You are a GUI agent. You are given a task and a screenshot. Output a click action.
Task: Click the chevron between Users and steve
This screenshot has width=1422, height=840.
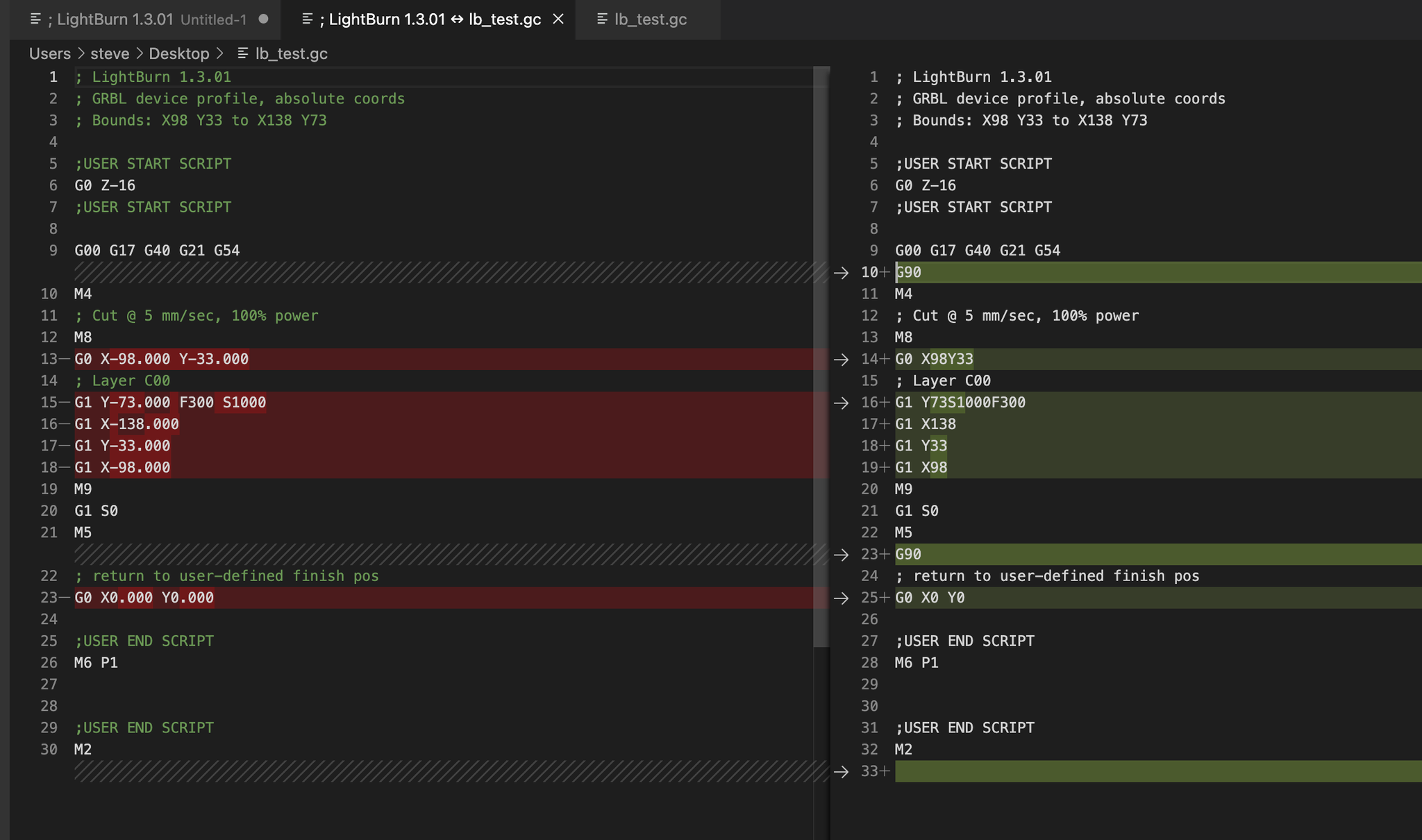82,53
